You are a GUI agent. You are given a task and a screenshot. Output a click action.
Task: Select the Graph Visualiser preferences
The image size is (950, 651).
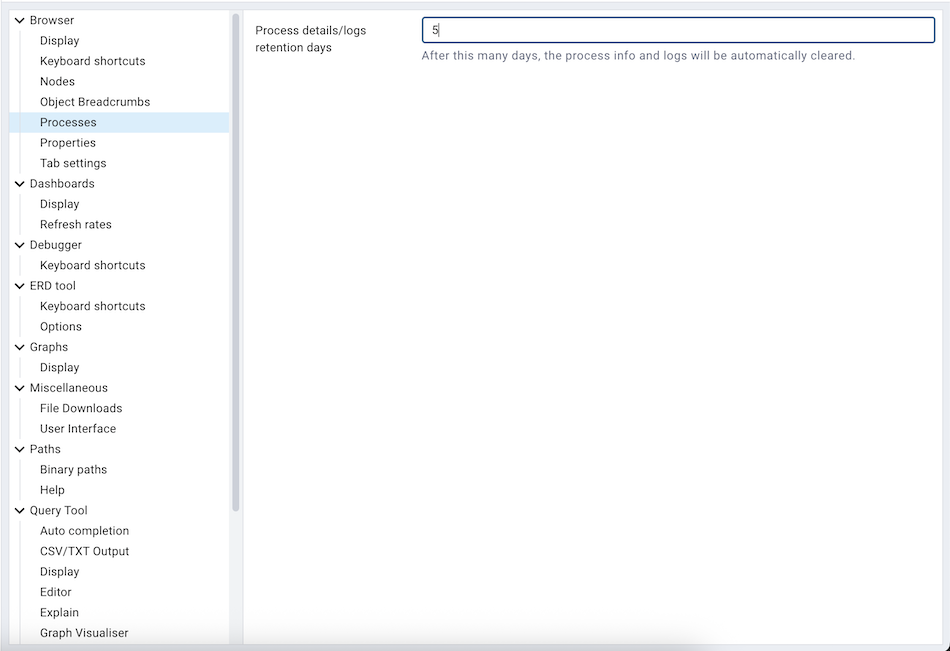(83, 632)
